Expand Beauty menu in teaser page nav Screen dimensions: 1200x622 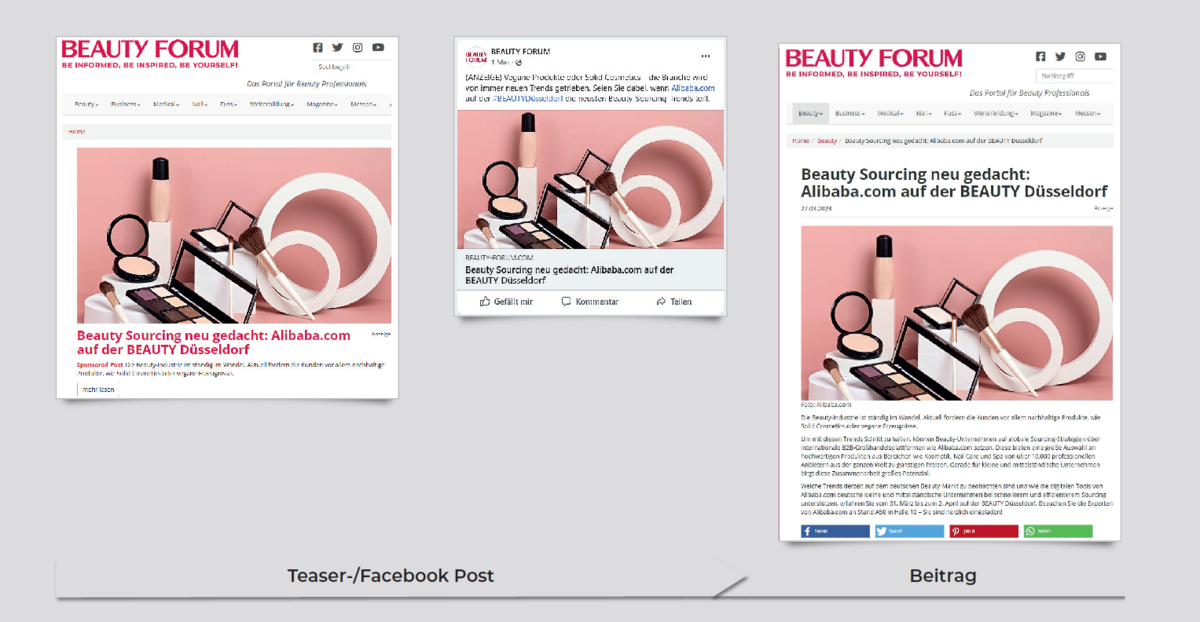pos(86,104)
